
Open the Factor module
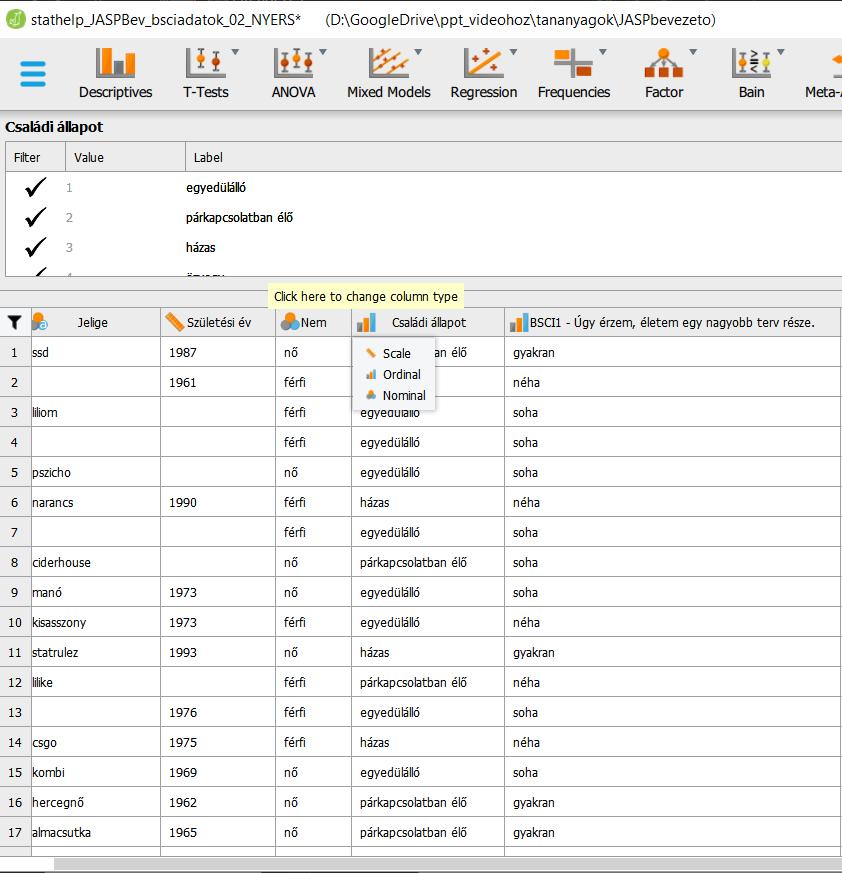pos(664,74)
